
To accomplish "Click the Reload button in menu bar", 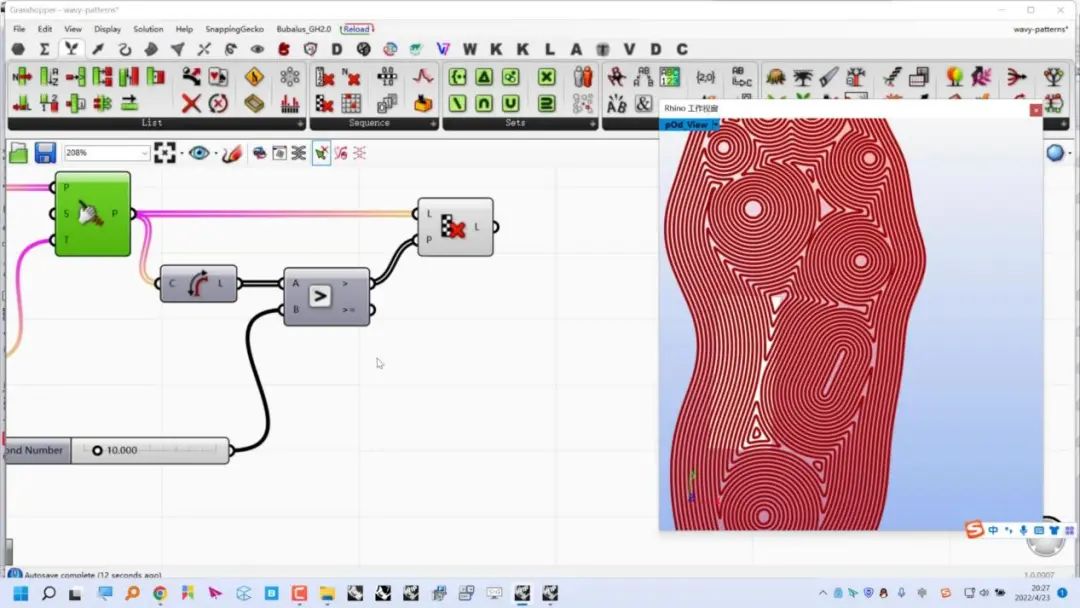I will (x=357, y=29).
